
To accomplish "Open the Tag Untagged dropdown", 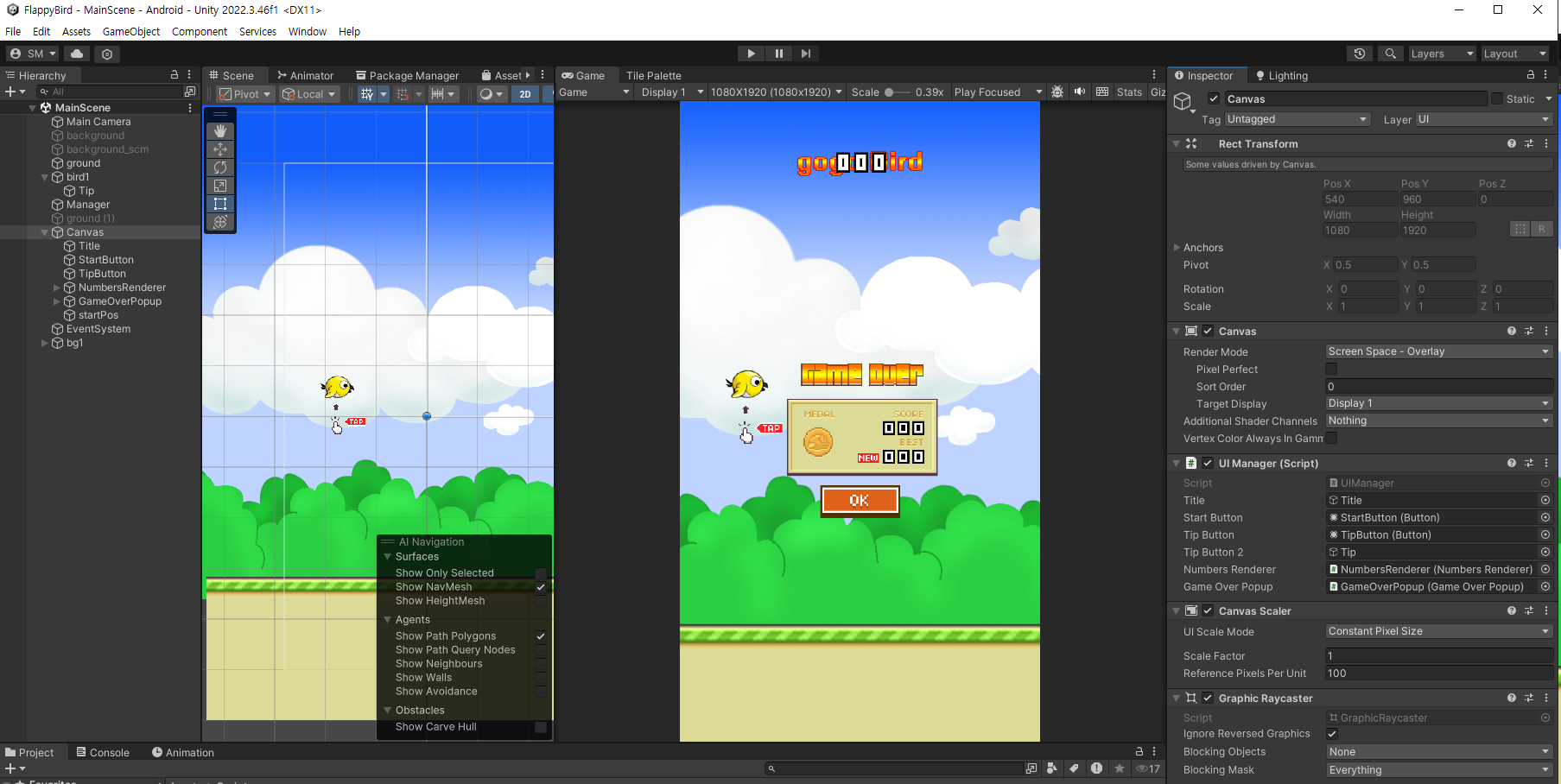I will coord(1298,119).
